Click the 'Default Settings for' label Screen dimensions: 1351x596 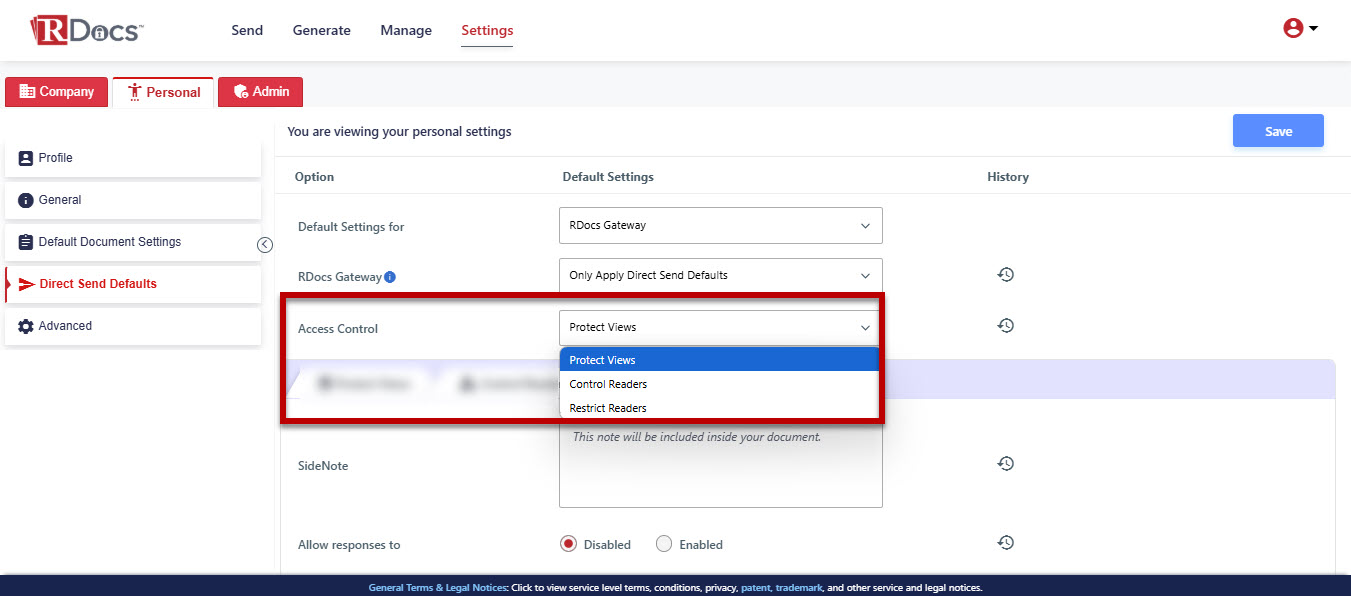pos(351,227)
